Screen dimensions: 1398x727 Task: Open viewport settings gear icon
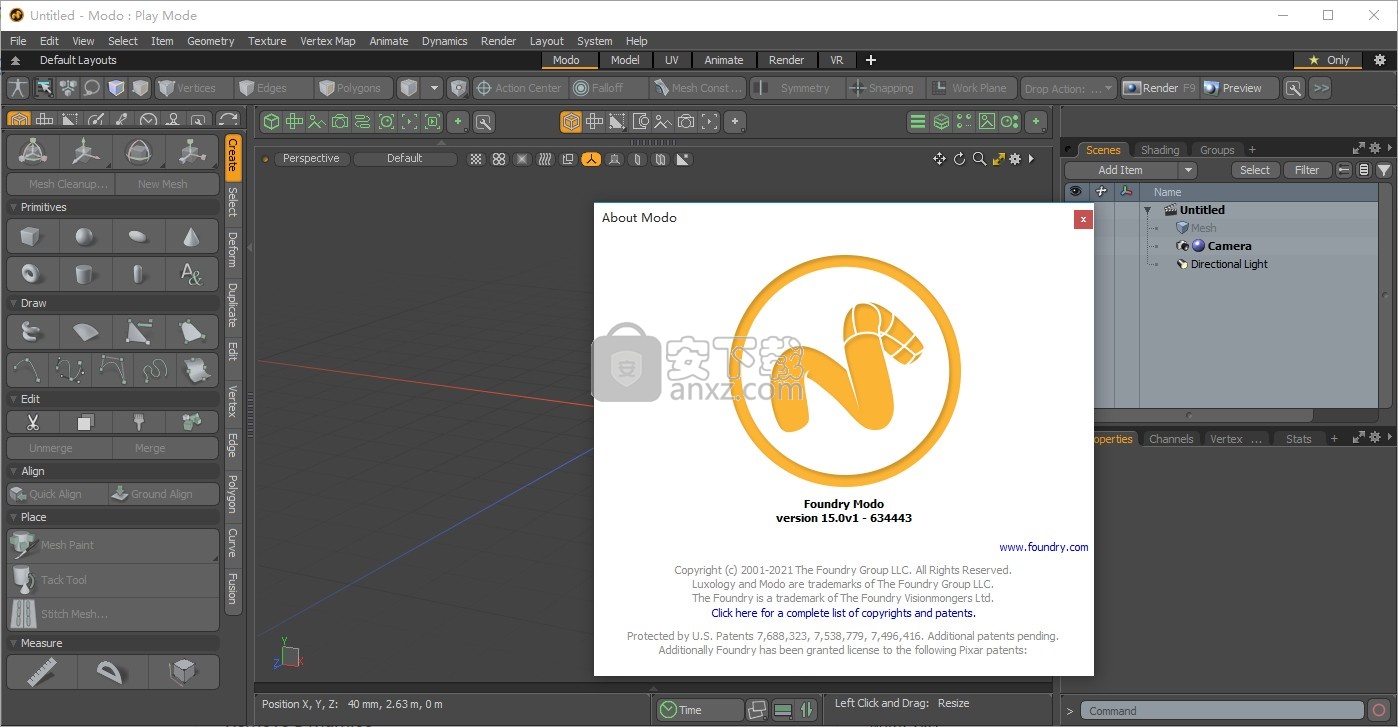[x=1015, y=159]
